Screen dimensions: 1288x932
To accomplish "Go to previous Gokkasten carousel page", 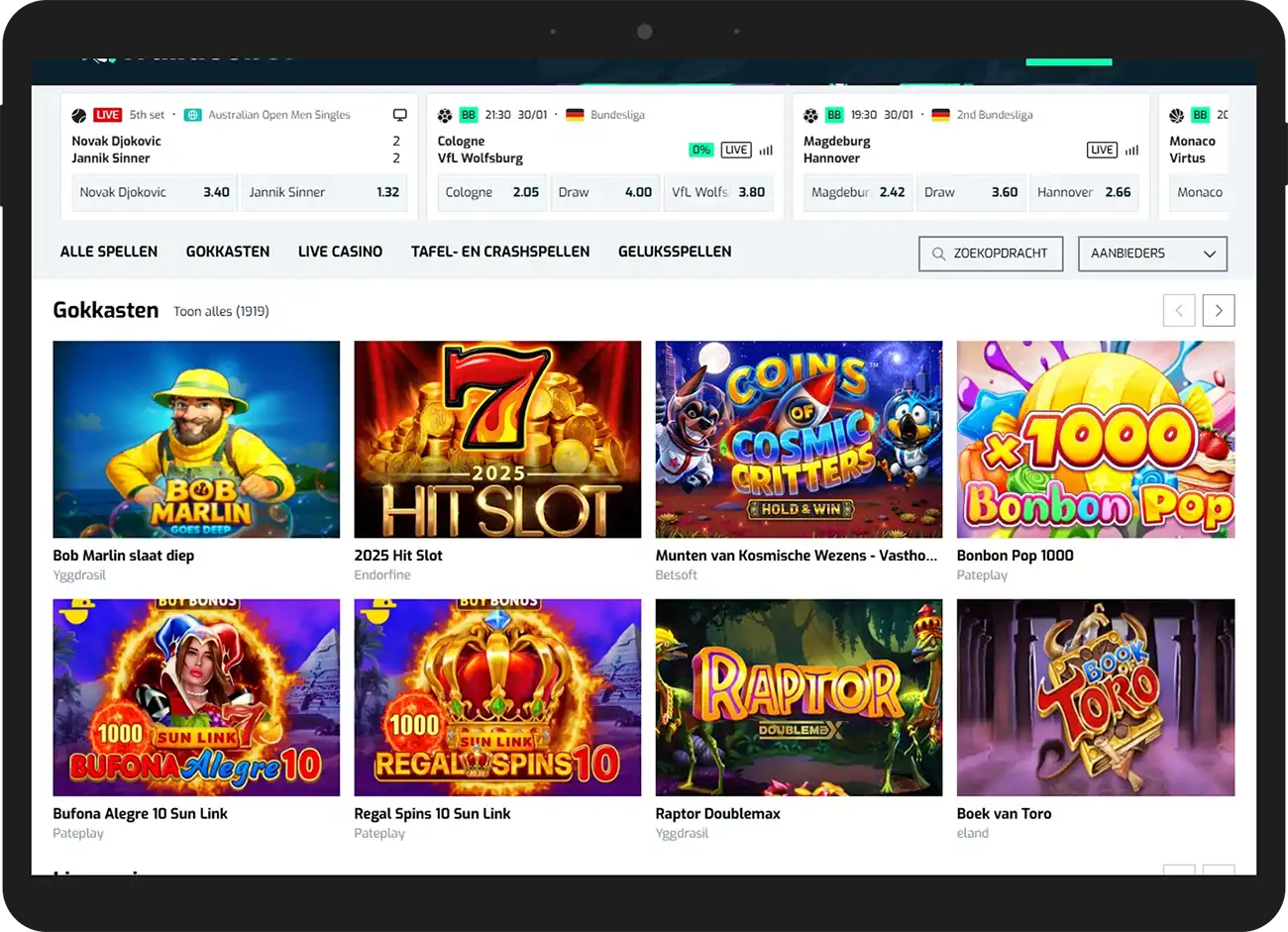I will point(1179,310).
